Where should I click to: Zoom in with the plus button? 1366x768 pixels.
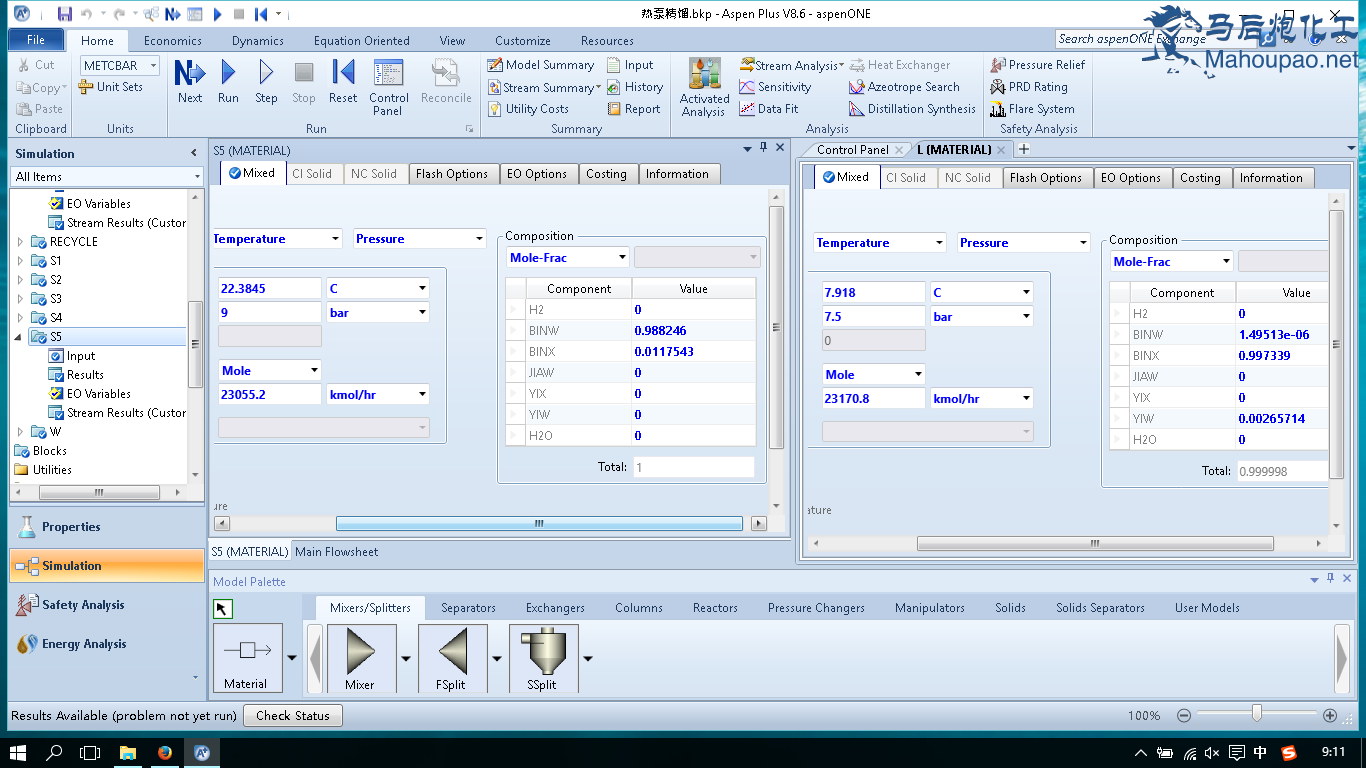click(x=1330, y=716)
